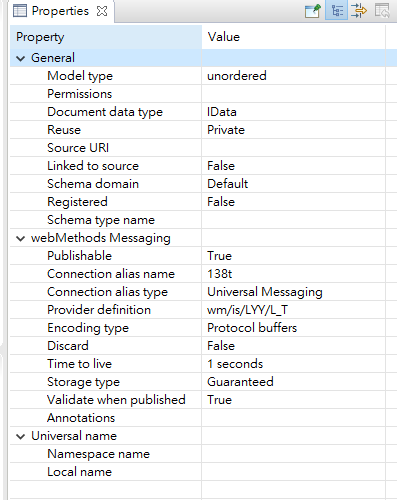
Task: Select Local name property
Action: point(80,472)
